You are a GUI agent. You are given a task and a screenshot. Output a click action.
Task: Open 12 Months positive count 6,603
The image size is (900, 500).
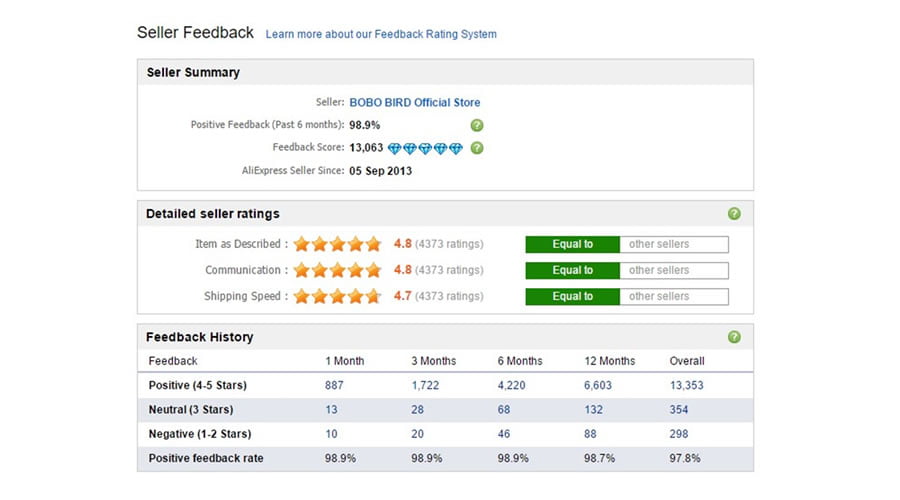tap(598, 385)
